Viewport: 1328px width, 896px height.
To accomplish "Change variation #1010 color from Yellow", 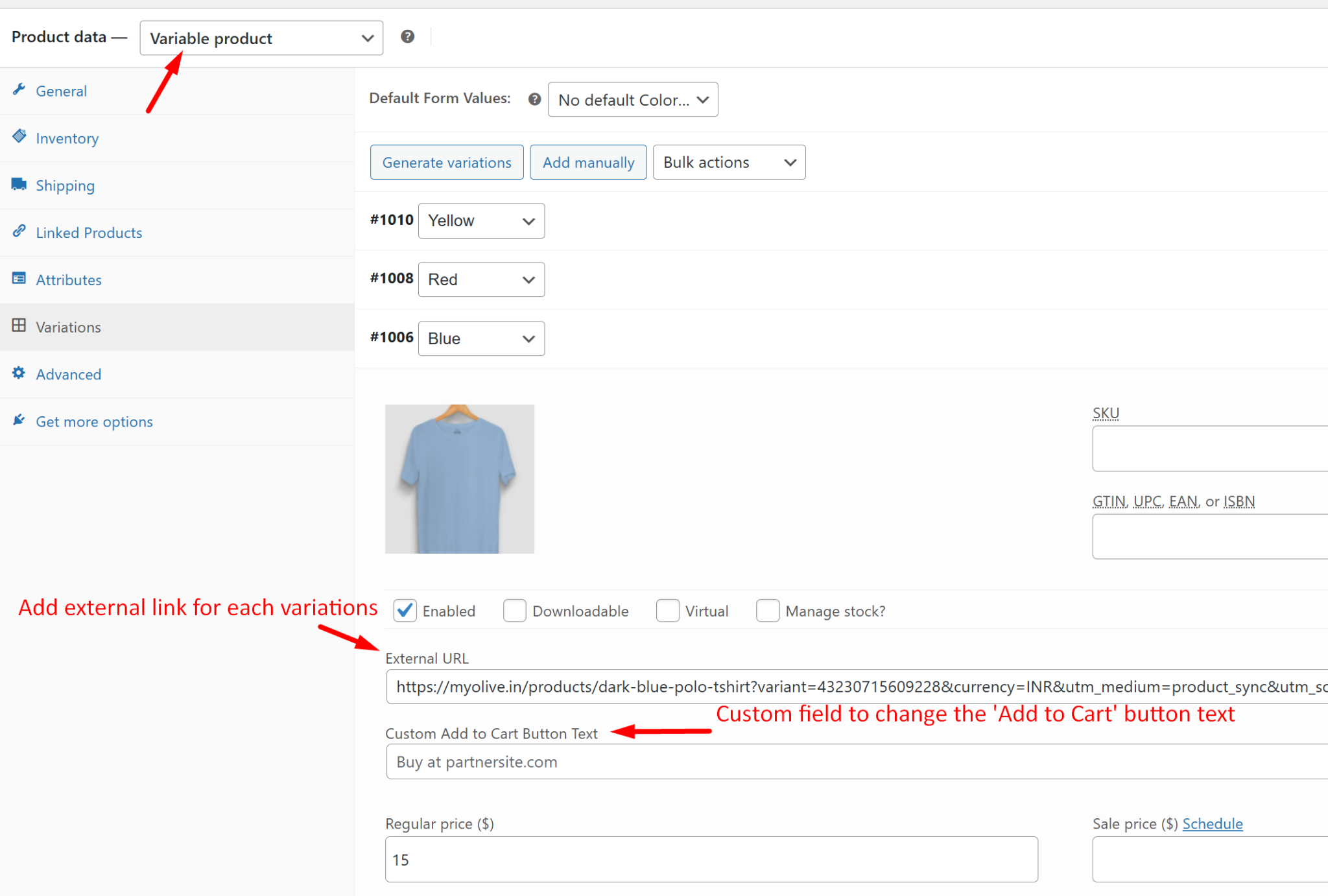I will point(481,220).
